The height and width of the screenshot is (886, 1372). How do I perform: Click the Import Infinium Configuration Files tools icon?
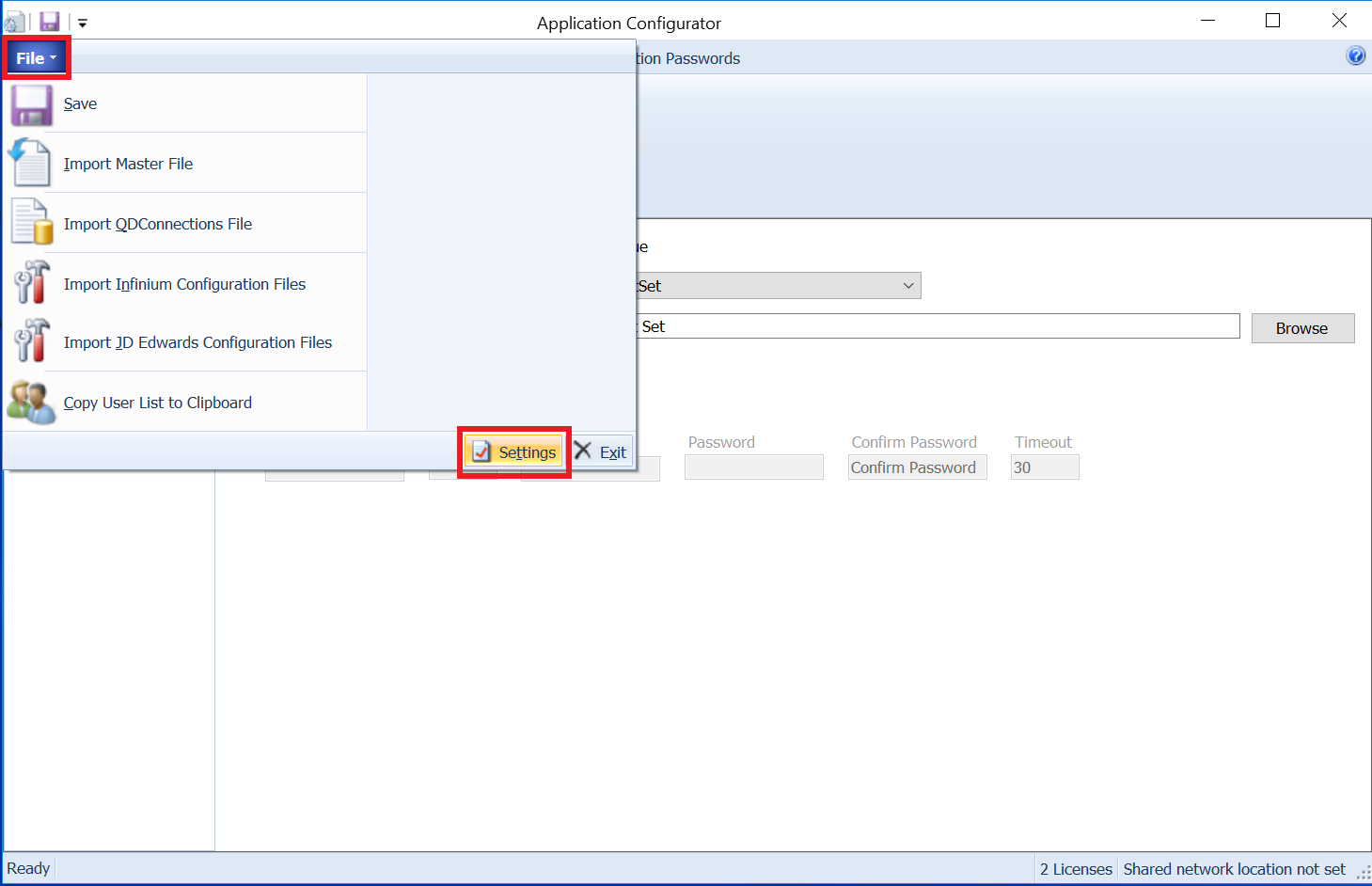coord(31,282)
